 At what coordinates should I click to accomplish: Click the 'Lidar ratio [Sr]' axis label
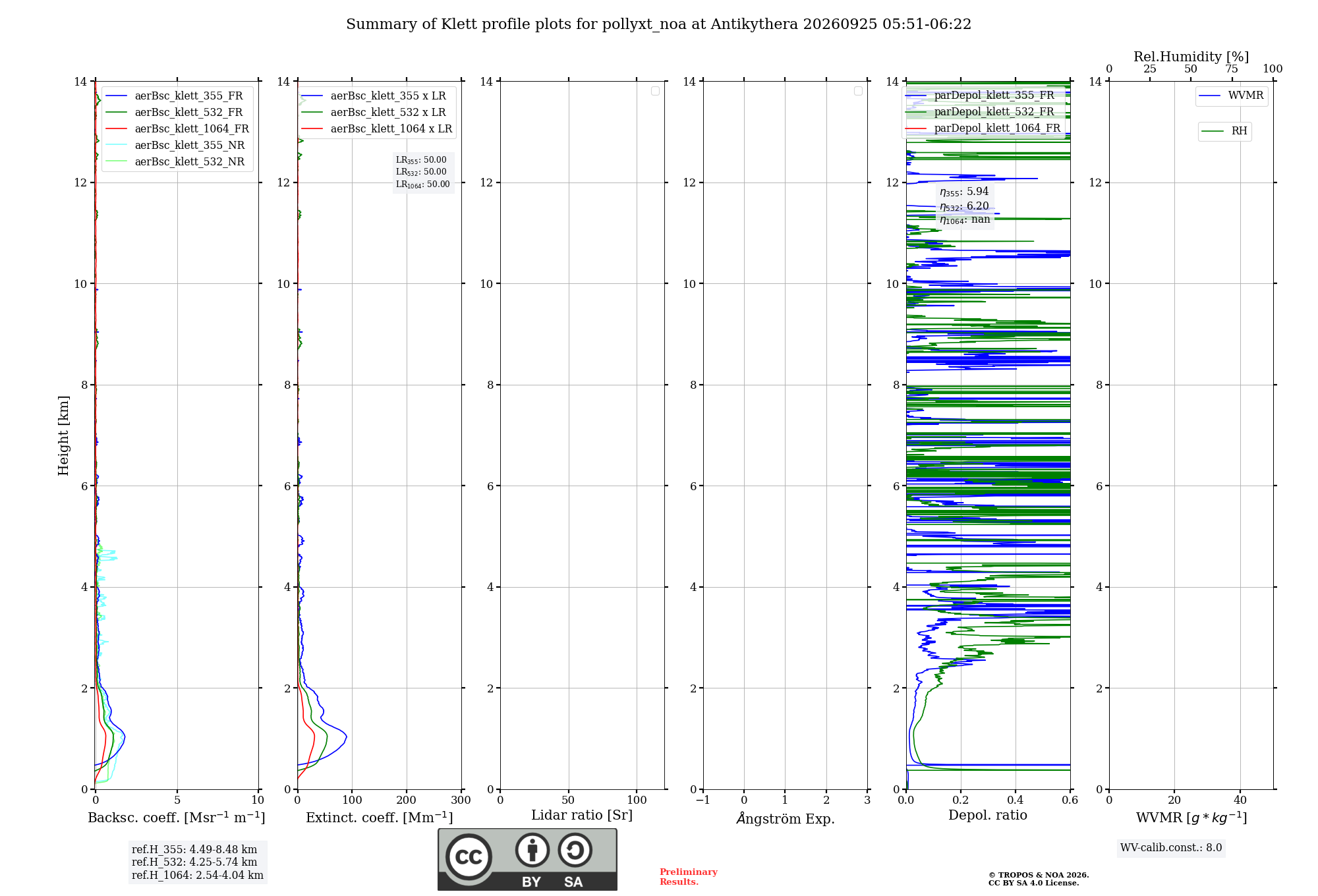[582, 816]
